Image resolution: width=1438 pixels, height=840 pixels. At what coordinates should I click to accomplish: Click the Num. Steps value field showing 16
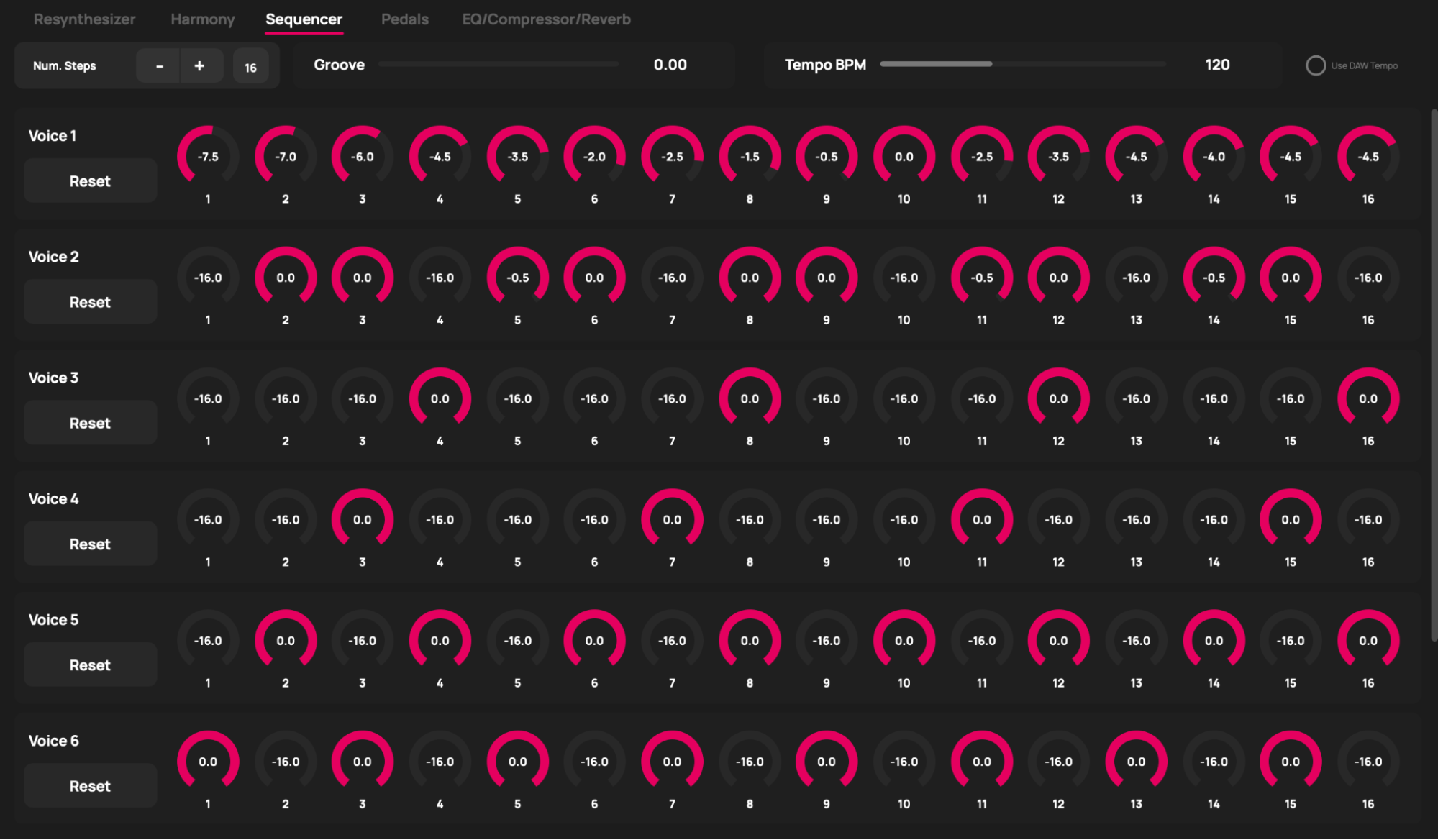click(x=250, y=68)
